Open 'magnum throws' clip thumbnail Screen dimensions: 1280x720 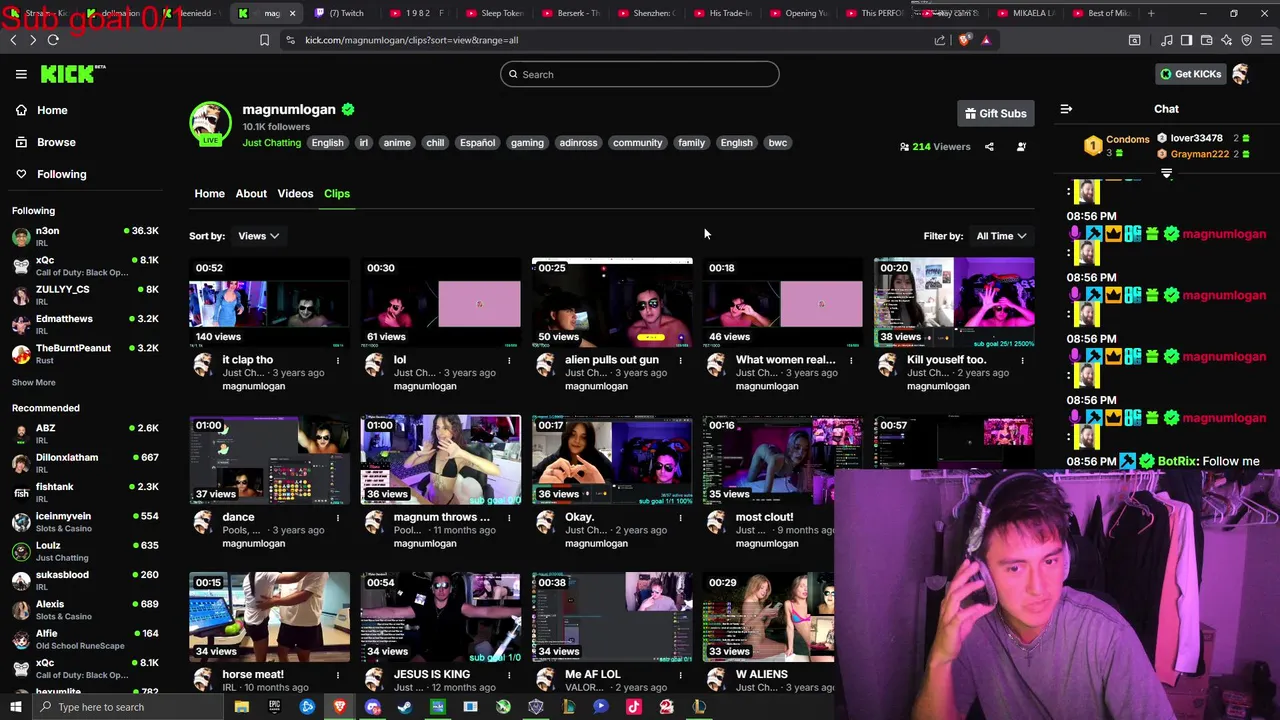pos(440,459)
